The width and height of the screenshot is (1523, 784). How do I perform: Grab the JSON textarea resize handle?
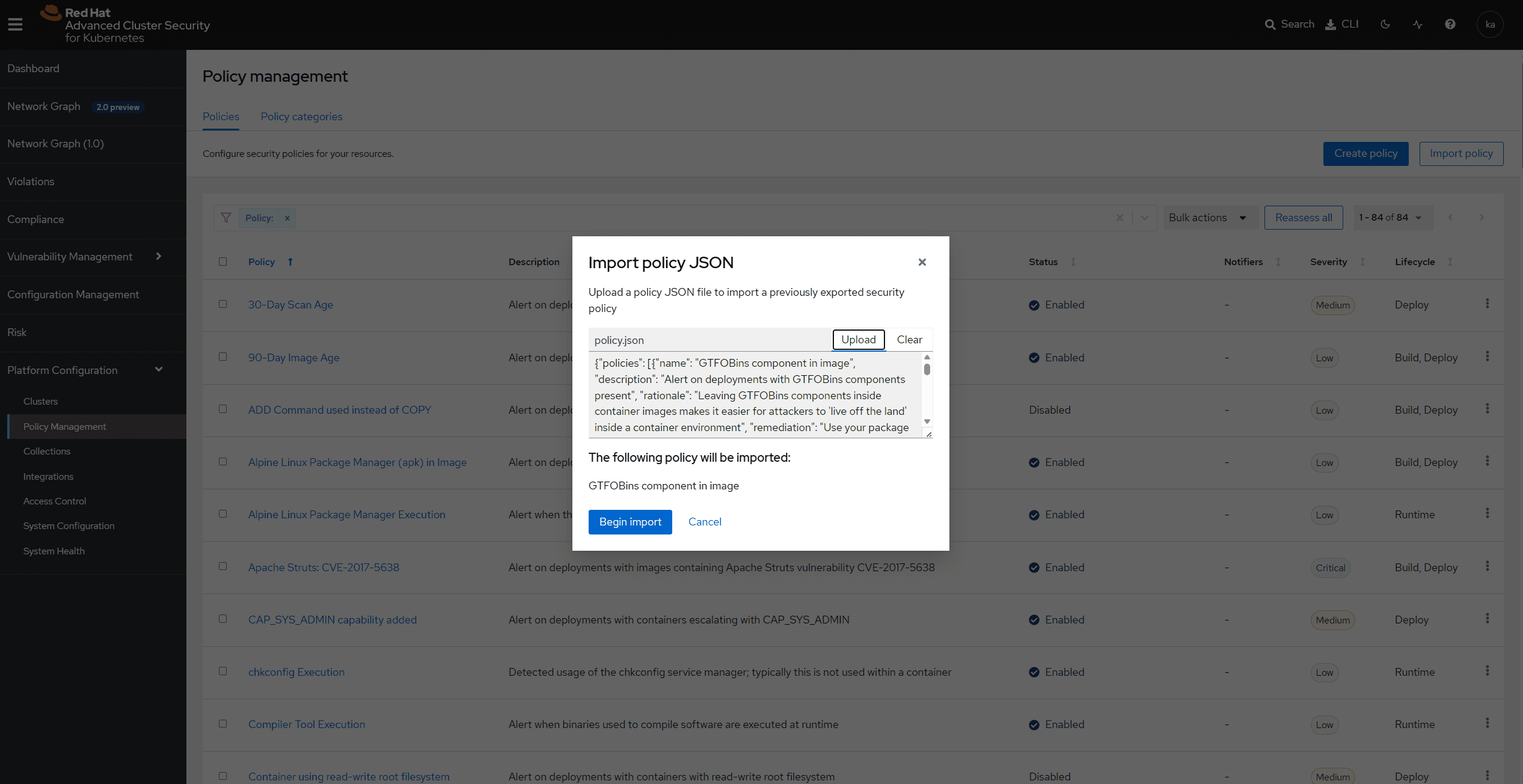point(929,434)
